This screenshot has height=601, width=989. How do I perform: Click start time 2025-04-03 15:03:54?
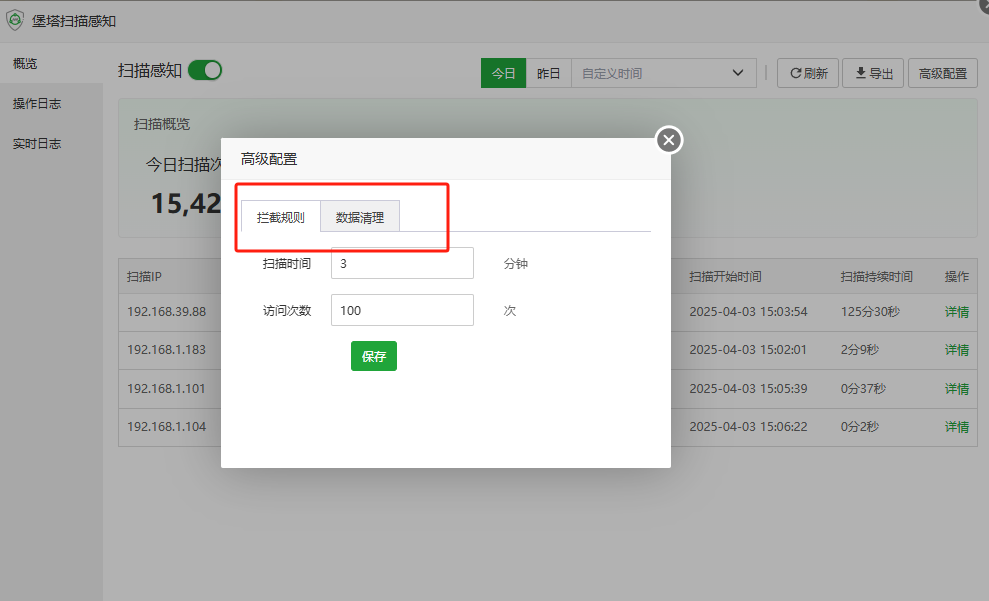pyautogui.click(x=748, y=312)
